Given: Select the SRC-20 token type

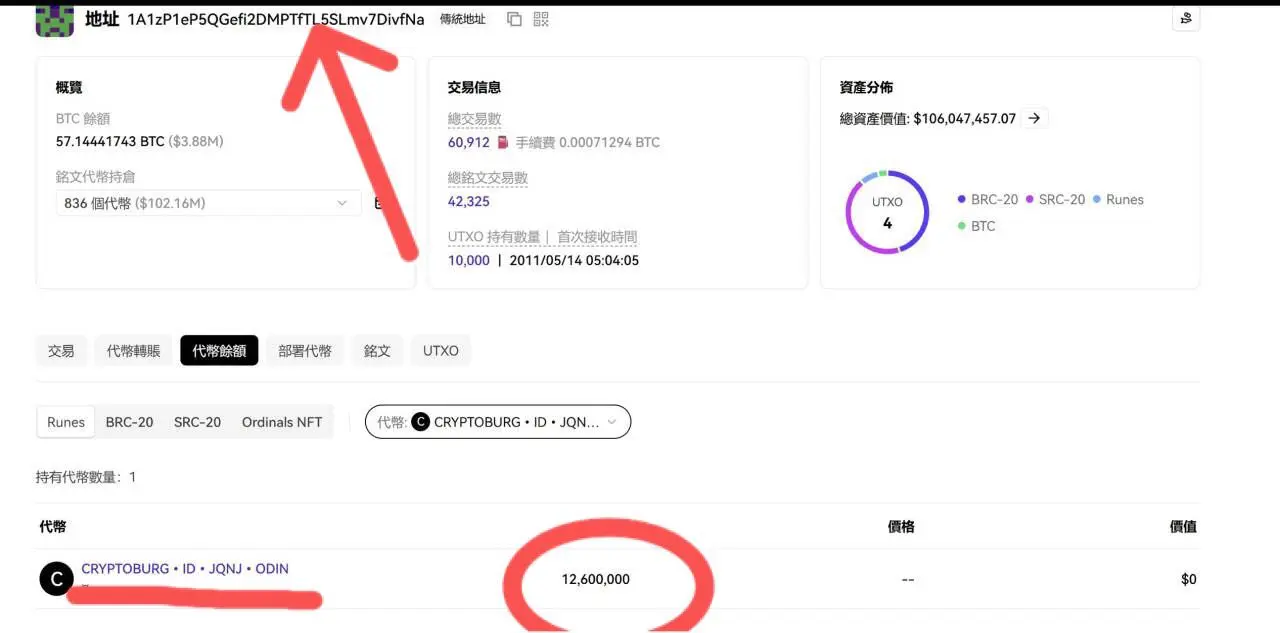Looking at the screenshot, I should tap(197, 422).
